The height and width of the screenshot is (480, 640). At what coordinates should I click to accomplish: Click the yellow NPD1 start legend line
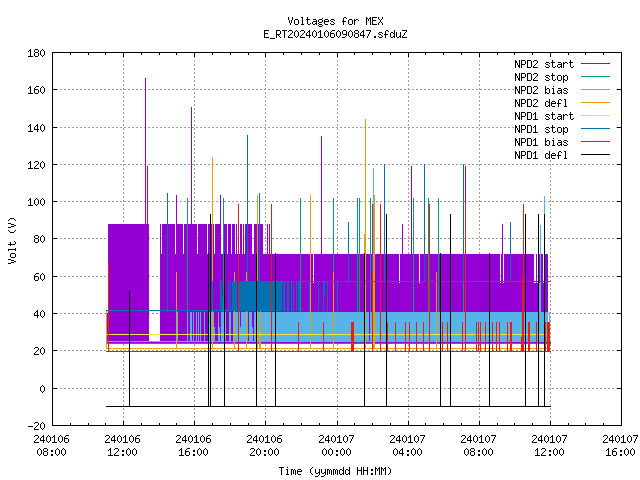point(595,116)
